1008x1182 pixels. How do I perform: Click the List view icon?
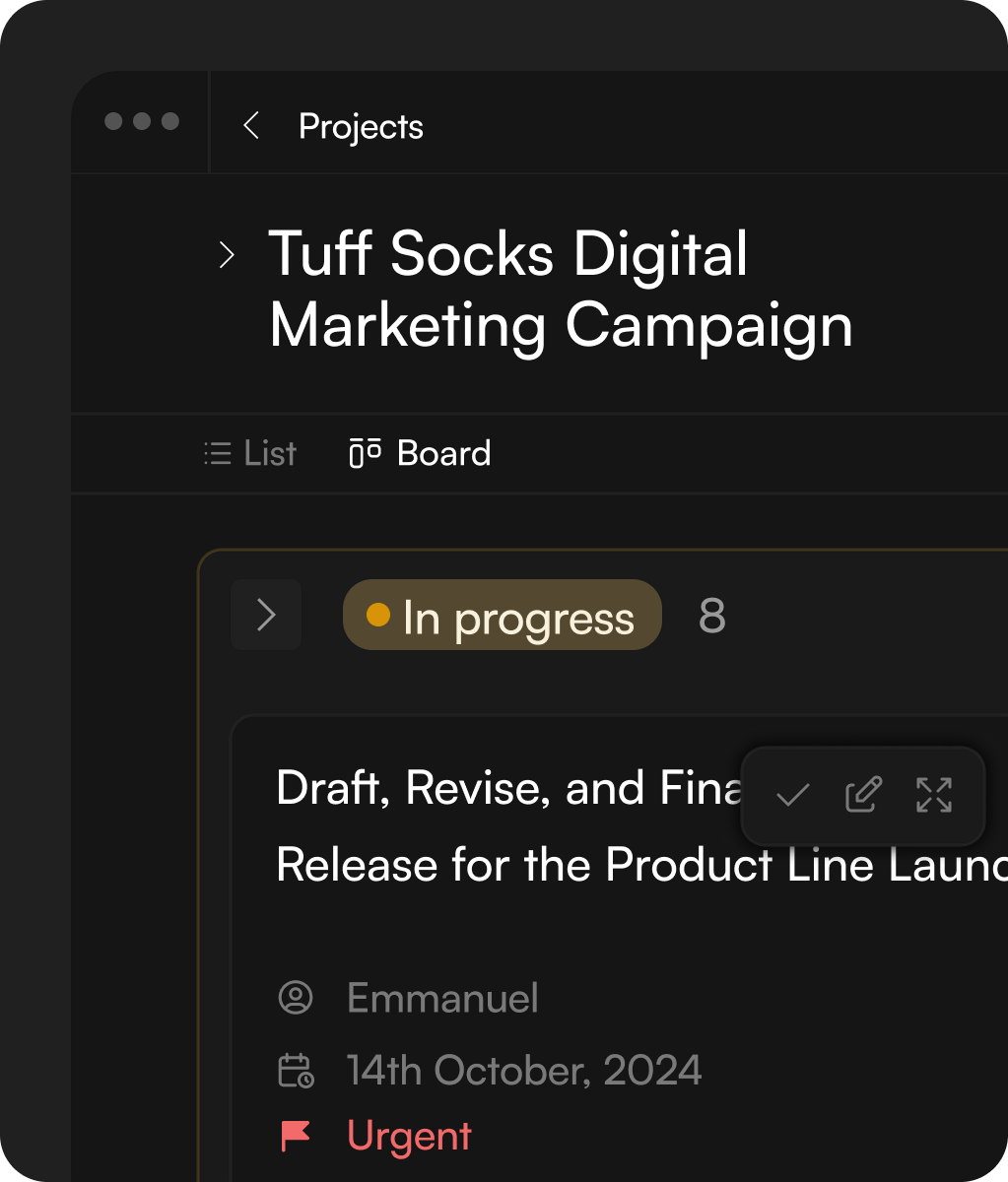pos(217,453)
